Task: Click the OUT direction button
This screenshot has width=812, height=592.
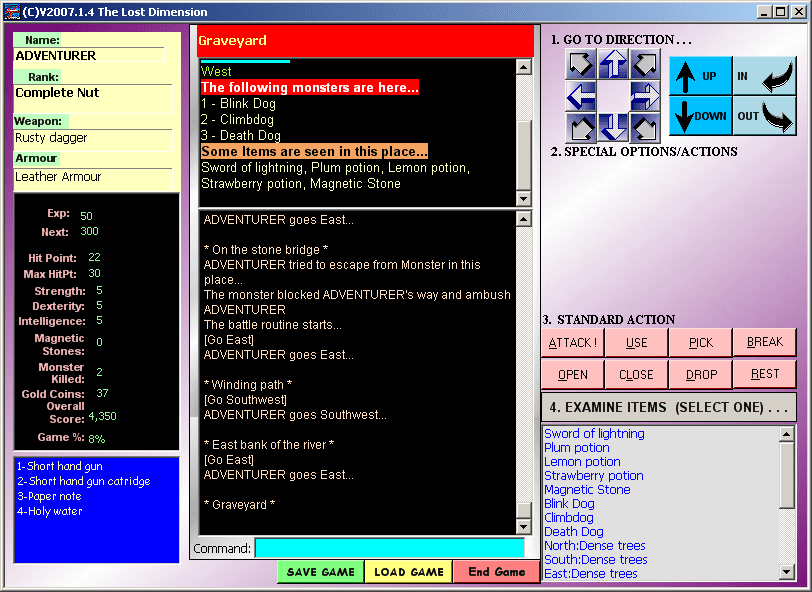Action: coord(765,115)
